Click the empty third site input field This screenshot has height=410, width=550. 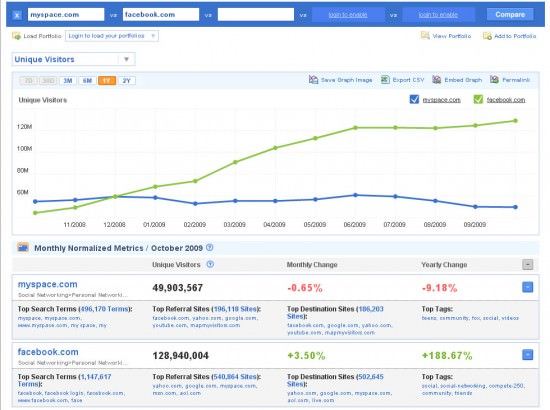pos(256,15)
